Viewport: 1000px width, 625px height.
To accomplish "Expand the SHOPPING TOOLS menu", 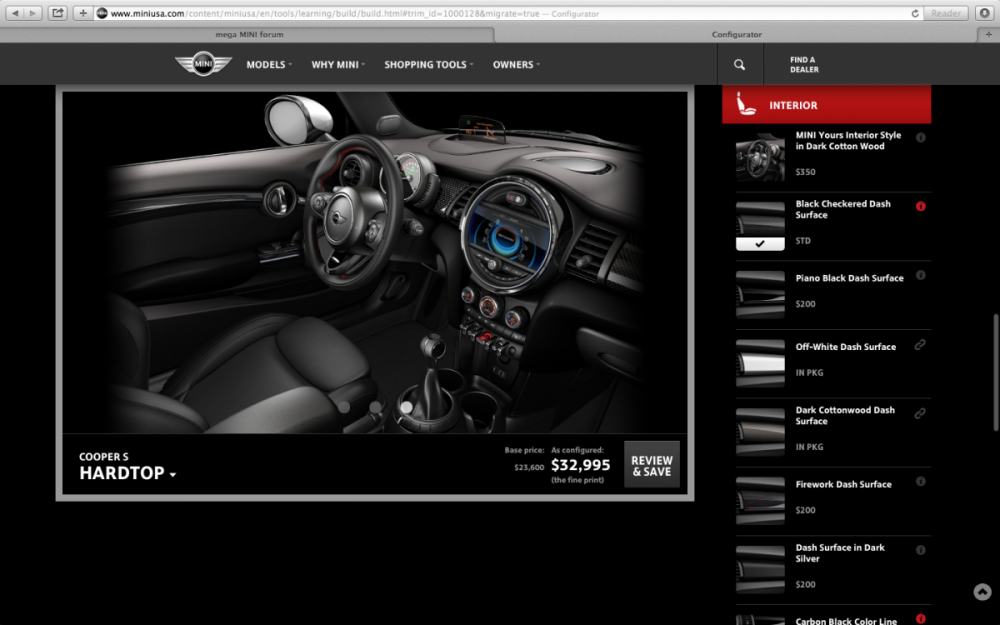I will (429, 64).
